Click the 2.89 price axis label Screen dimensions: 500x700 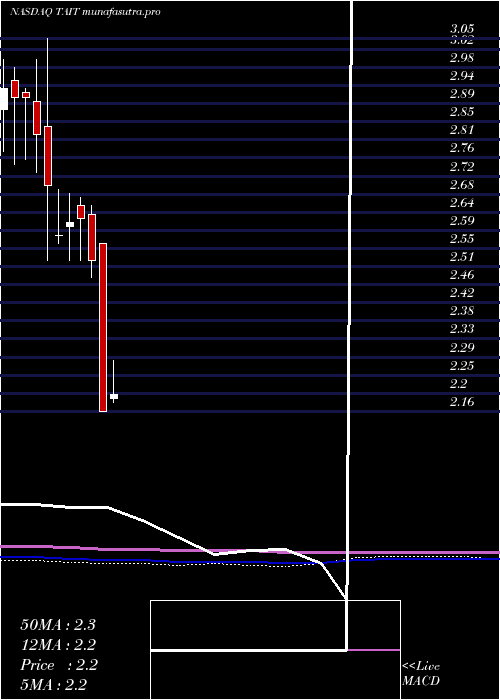point(462,94)
